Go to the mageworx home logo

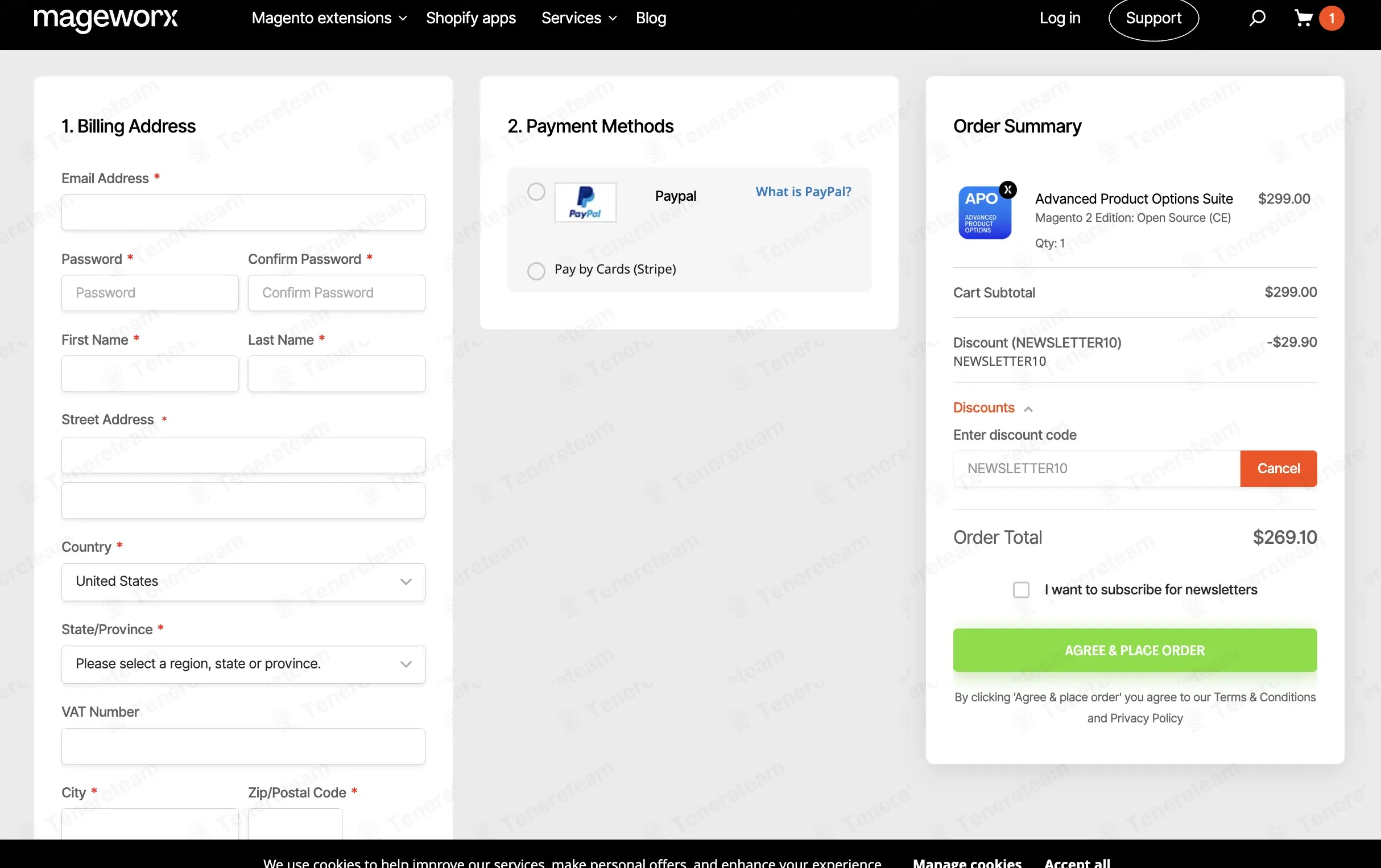coord(106,18)
